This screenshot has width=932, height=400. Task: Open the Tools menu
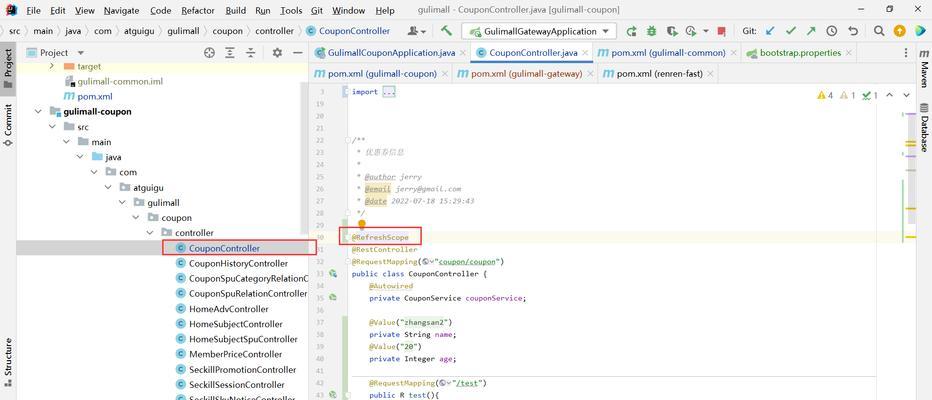(291, 10)
